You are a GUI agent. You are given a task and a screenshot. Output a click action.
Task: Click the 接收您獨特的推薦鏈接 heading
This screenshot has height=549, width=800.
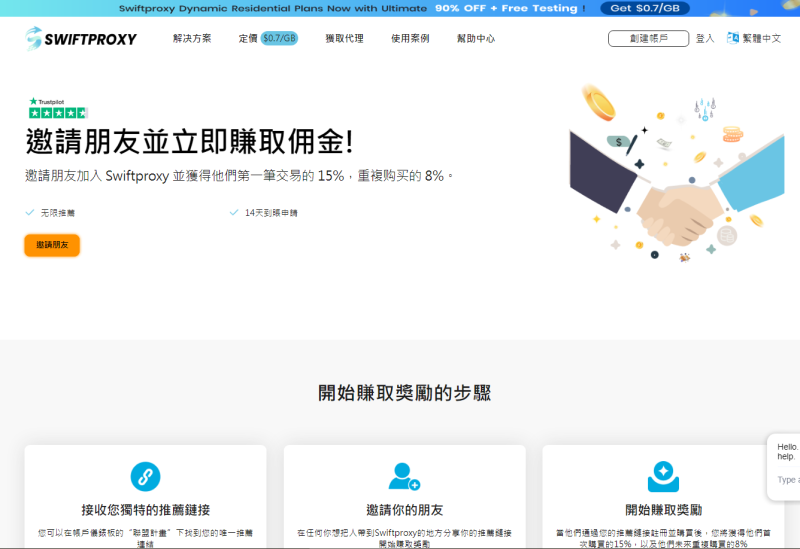click(x=145, y=510)
